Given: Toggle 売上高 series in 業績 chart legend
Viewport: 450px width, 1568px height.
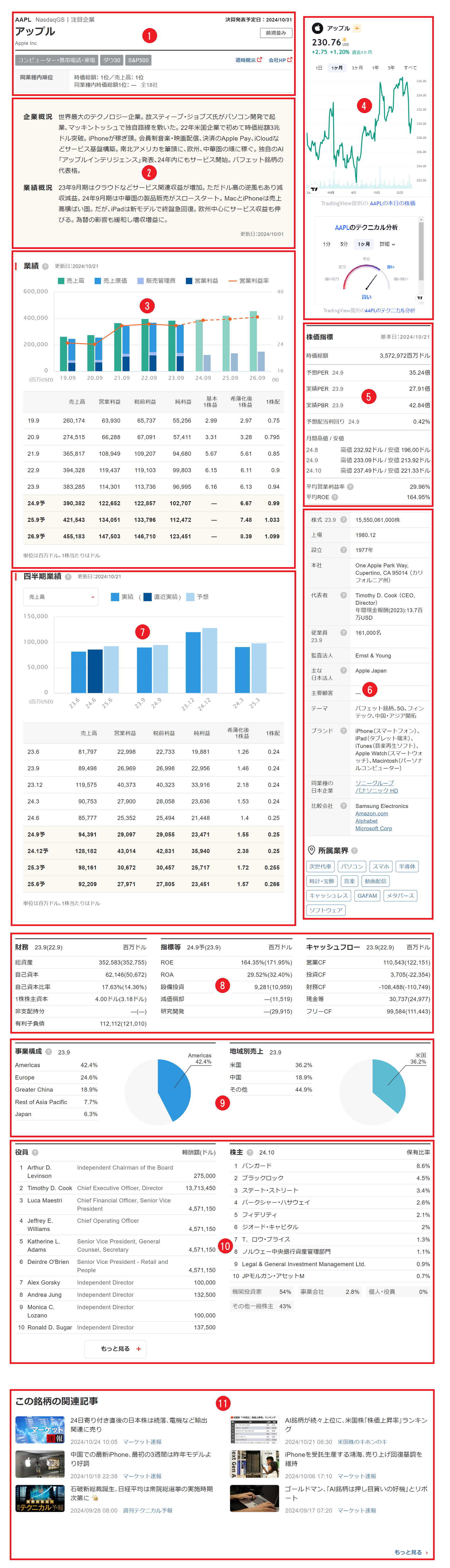Looking at the screenshot, I should [x=71, y=281].
